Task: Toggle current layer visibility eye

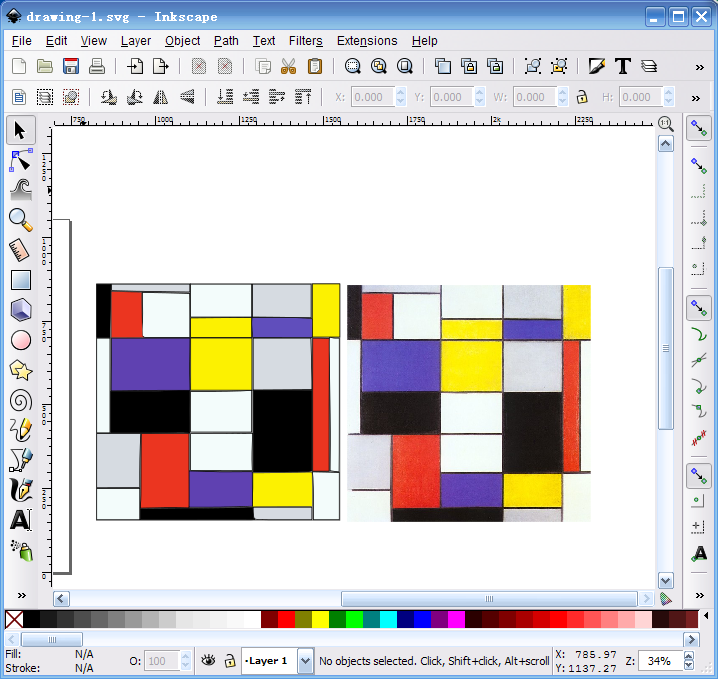Action: [x=208, y=660]
